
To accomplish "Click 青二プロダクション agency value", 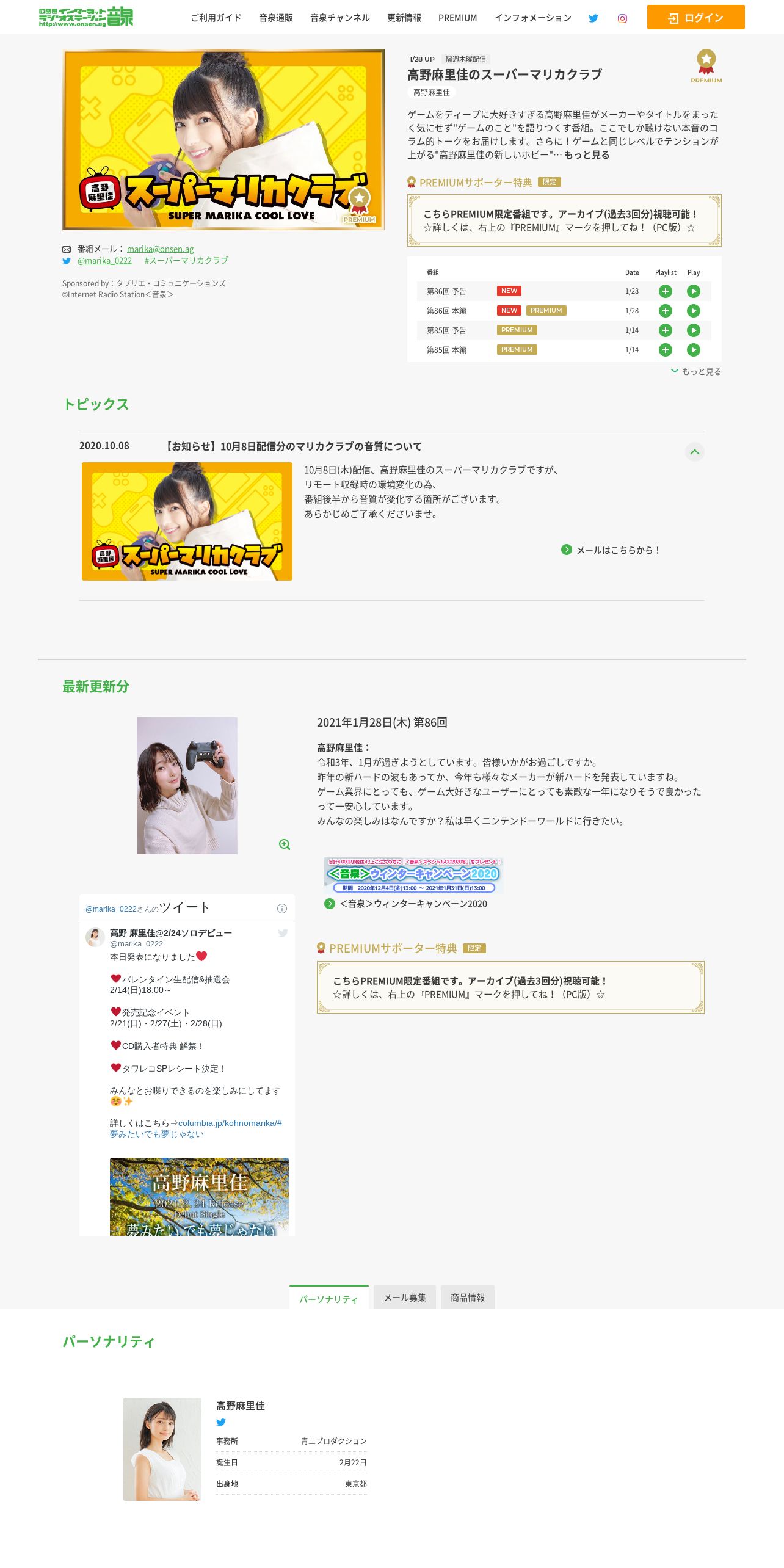I will 334,1441.
